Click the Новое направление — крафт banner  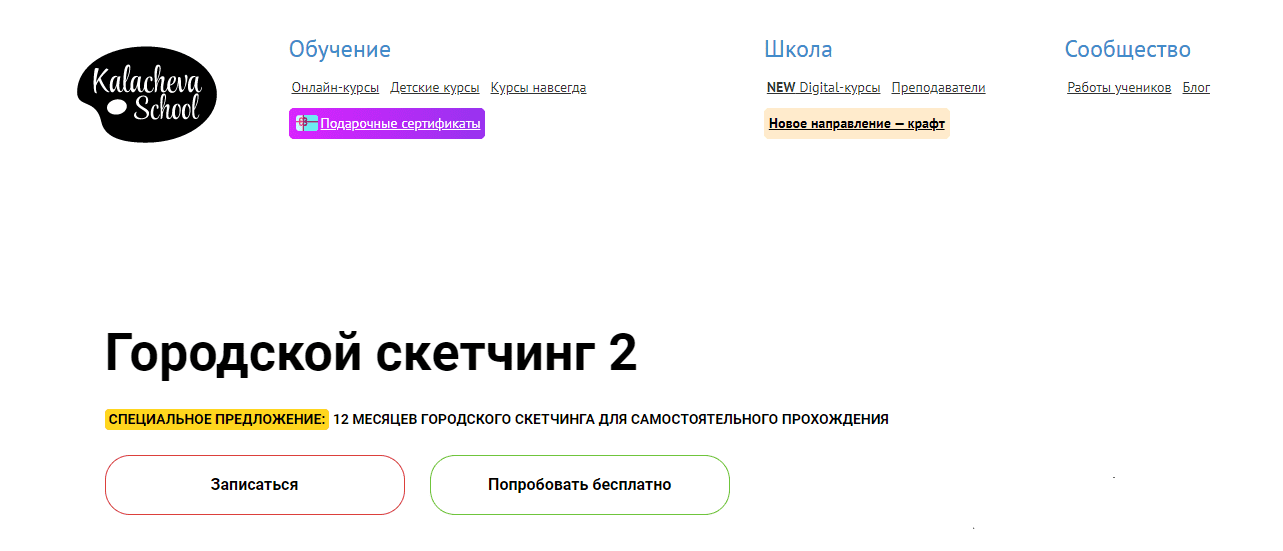(x=856, y=124)
